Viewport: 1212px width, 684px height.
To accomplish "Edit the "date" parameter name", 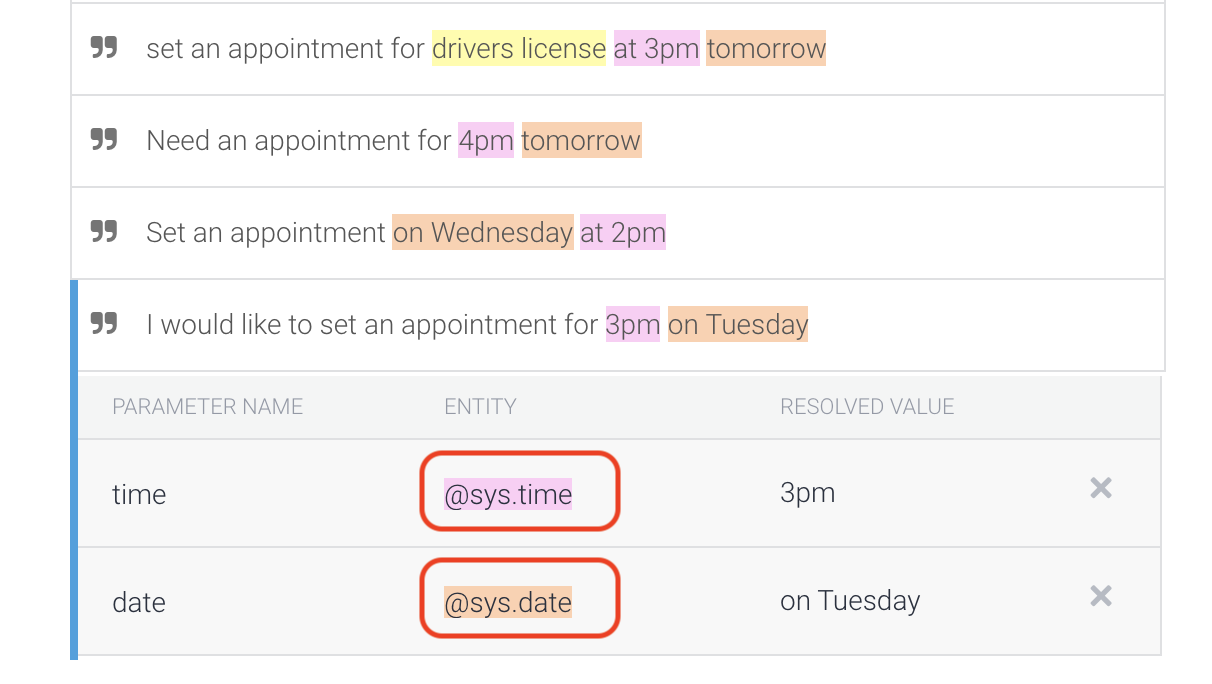I will click(139, 602).
